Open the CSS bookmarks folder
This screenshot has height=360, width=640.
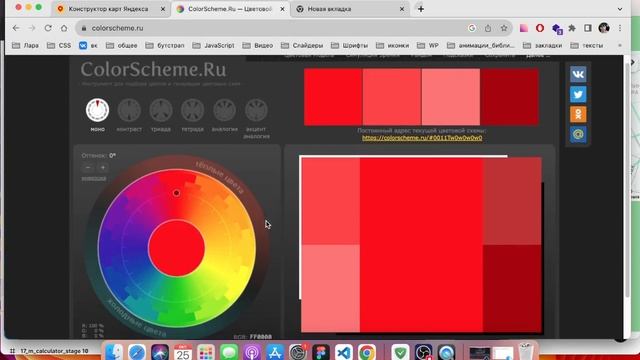(59, 45)
